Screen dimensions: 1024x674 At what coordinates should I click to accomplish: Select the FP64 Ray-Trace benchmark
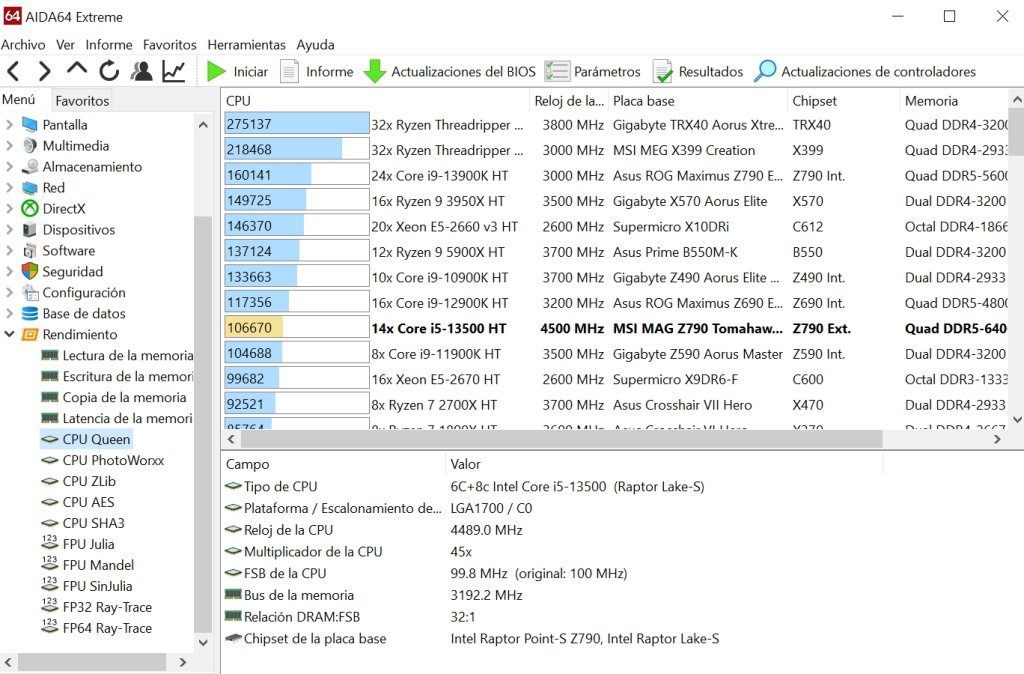pyautogui.click(x=107, y=628)
